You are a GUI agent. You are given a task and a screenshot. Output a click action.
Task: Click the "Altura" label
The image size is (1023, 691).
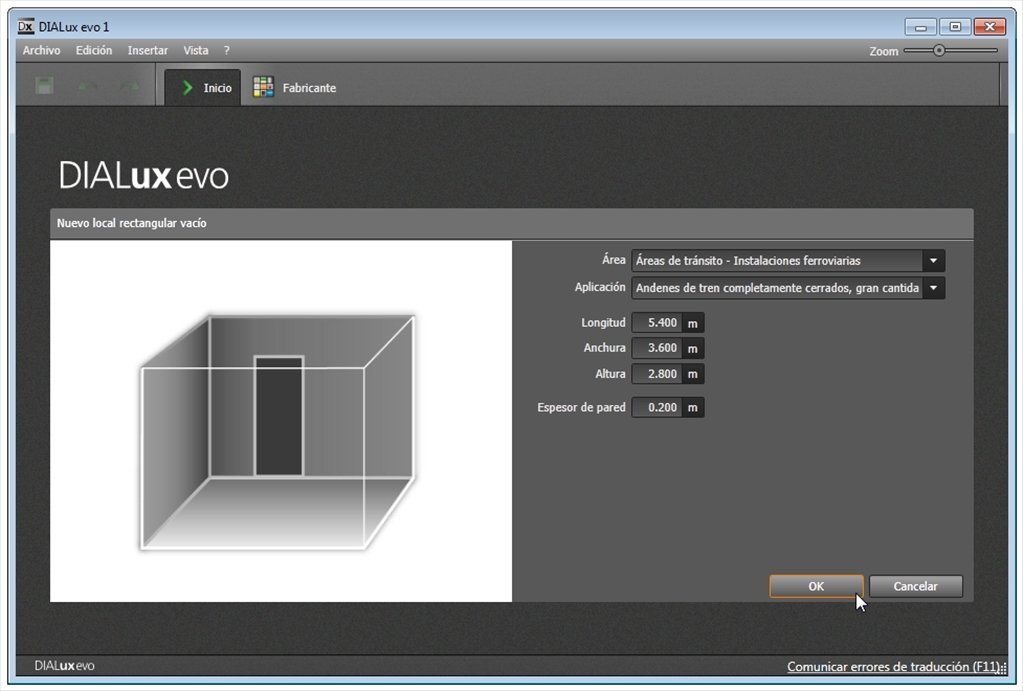click(x=610, y=374)
